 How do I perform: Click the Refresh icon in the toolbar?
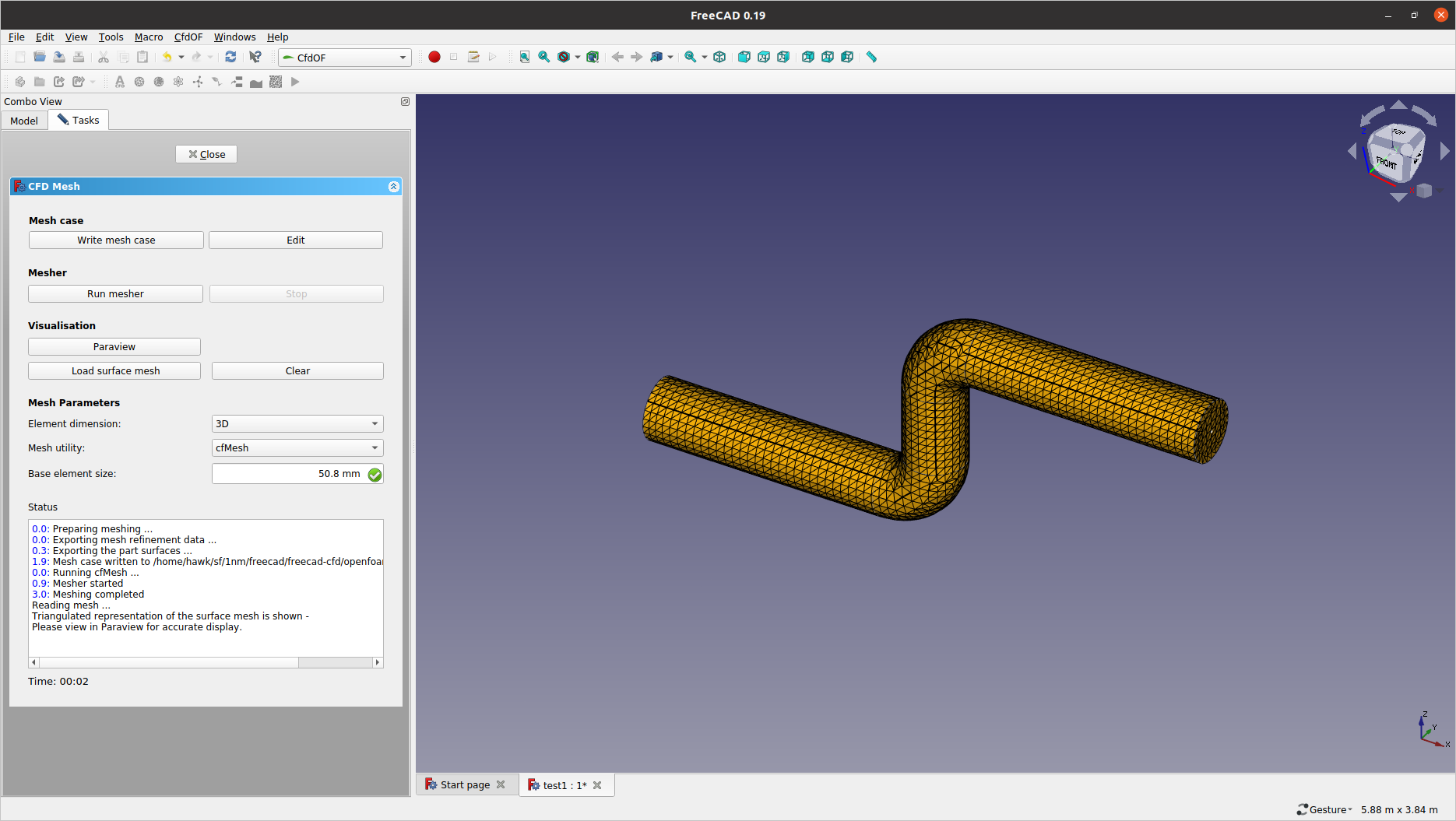(230, 57)
